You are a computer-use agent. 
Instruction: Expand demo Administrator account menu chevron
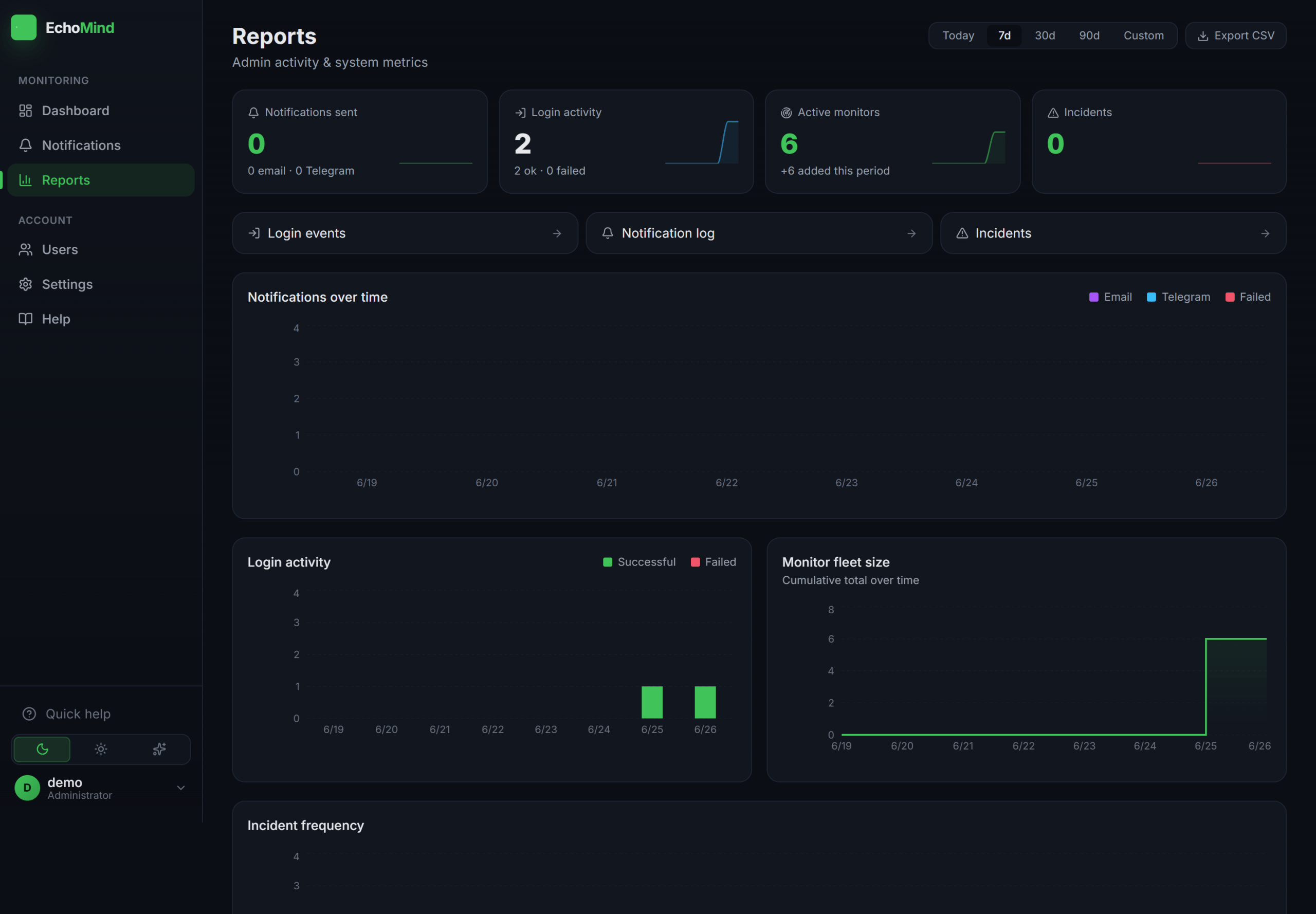181,788
